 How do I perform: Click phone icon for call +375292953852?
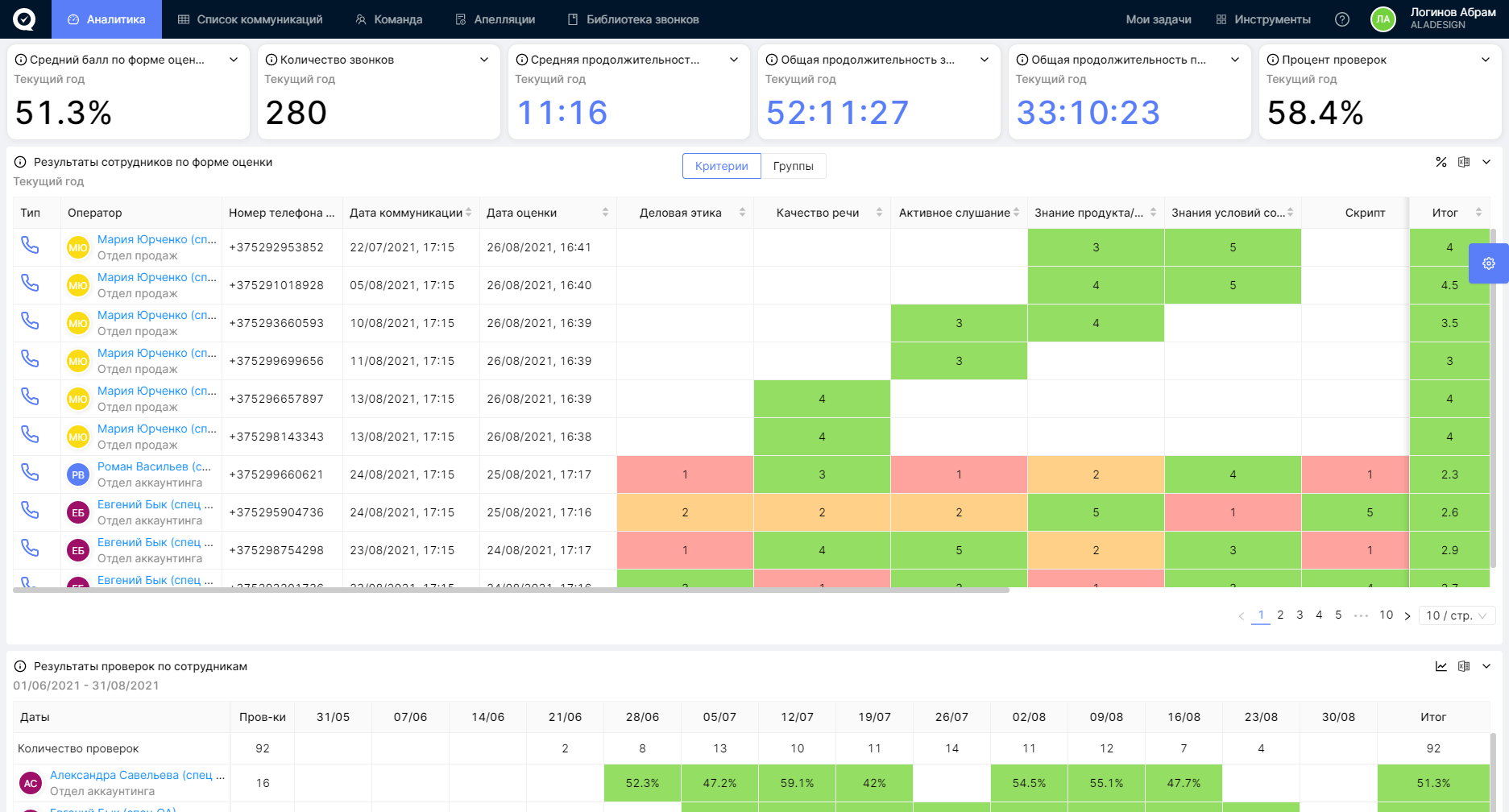30,245
